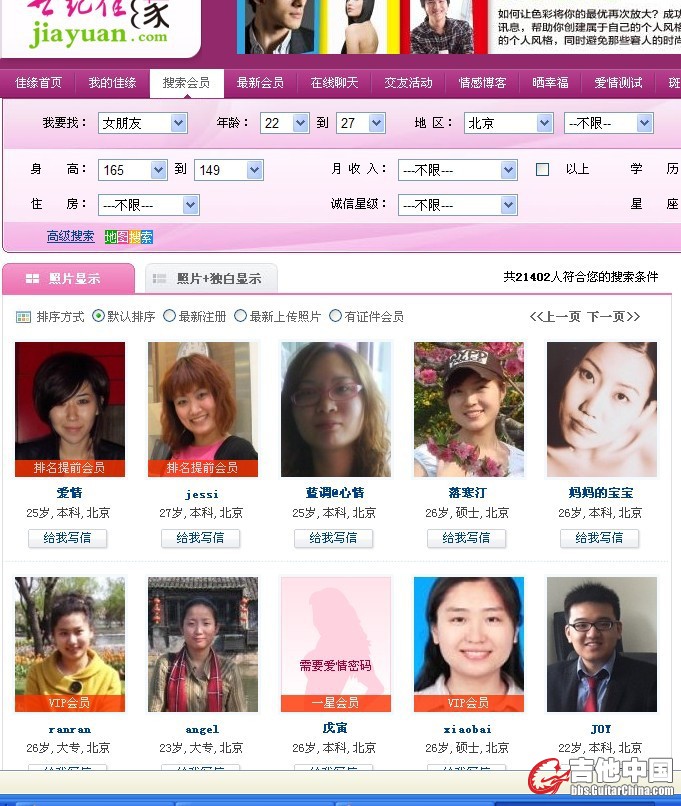Open the 地区 北京 region dropdown
The height and width of the screenshot is (806, 681).
[544, 123]
